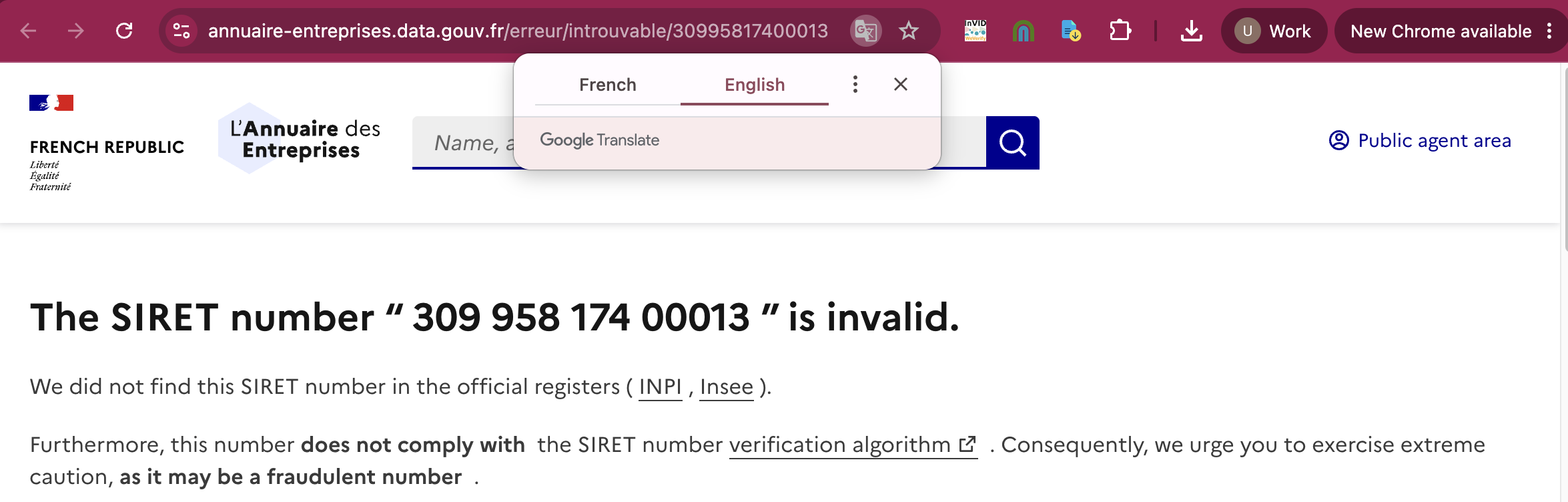Open the InVID WeVerify extension
Screen dimensions: 1568x502
pyautogui.click(x=975, y=31)
